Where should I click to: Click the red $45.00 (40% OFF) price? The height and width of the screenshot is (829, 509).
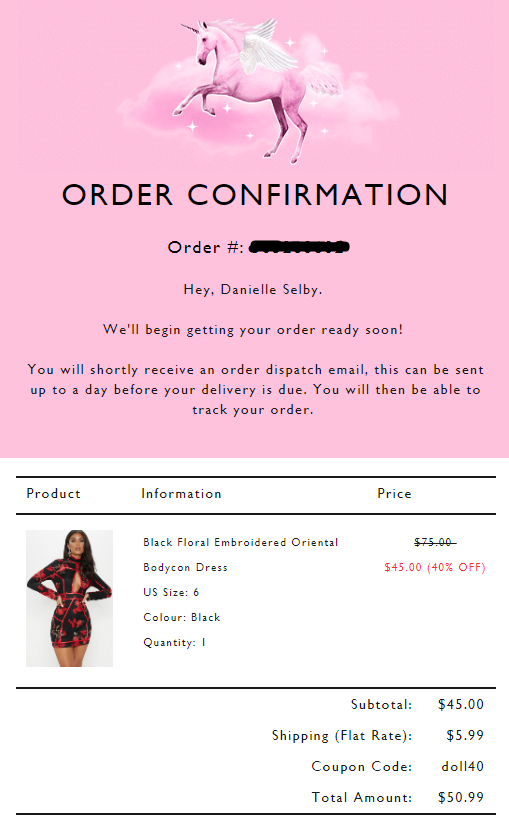[434, 567]
